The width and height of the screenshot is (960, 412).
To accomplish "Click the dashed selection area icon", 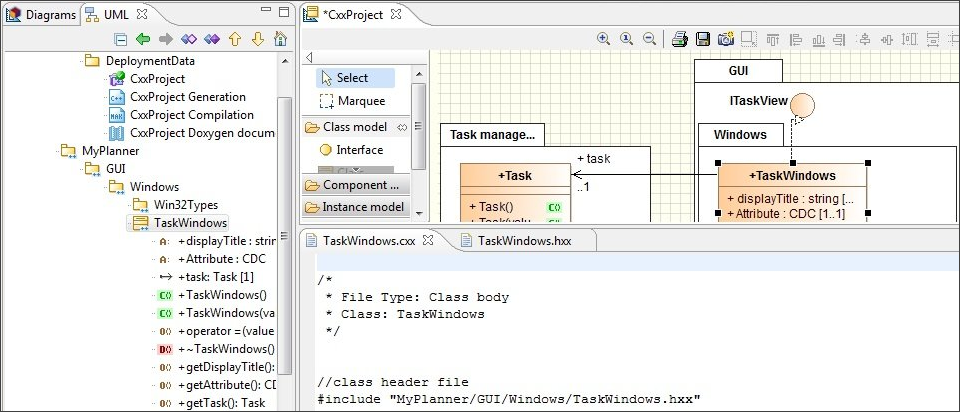I will tap(749, 39).
